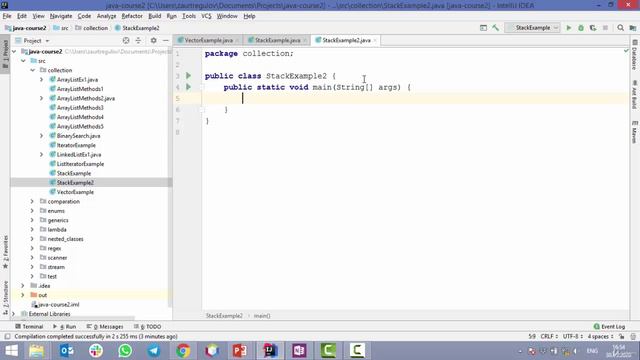Screen dimensions: 640x360
Task: Open the File menu
Action: [x=7, y=16]
